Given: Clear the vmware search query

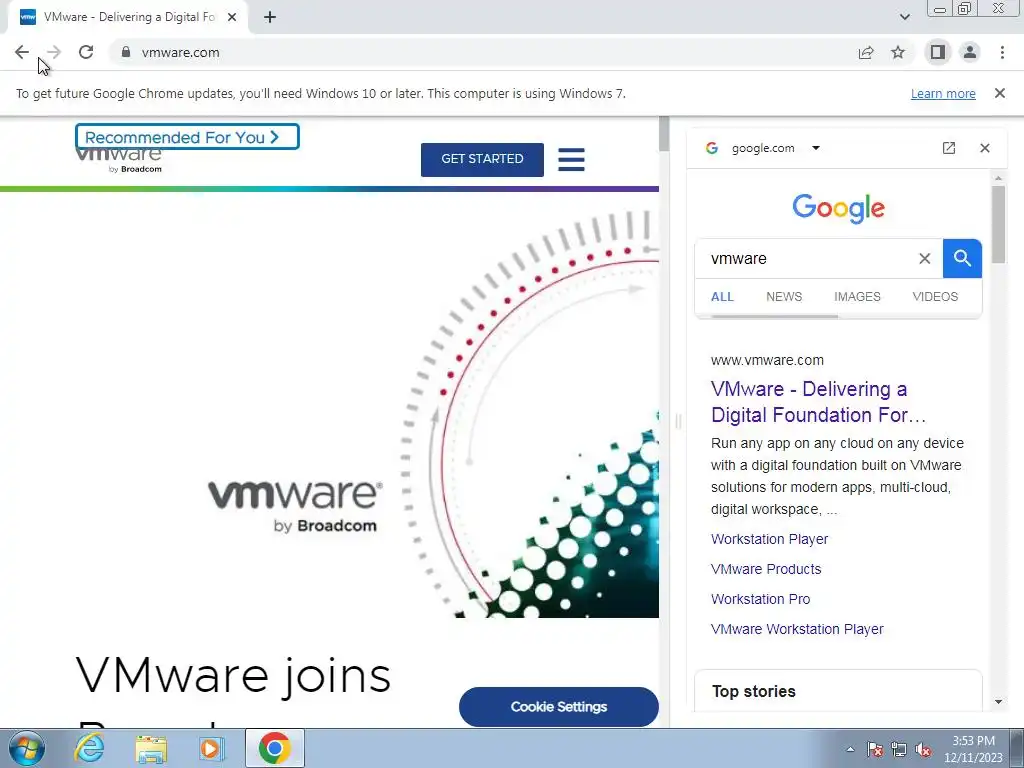Looking at the screenshot, I should (x=925, y=259).
